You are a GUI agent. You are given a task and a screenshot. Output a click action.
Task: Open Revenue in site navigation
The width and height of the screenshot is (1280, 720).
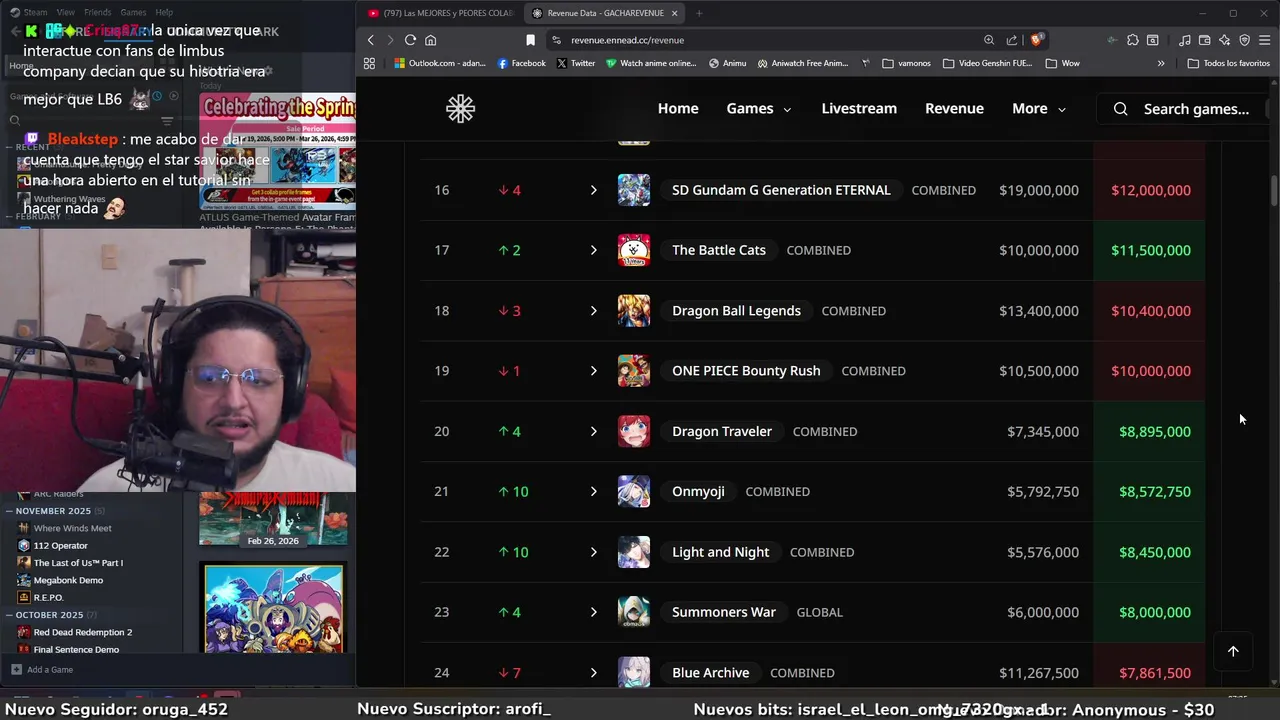pos(954,109)
